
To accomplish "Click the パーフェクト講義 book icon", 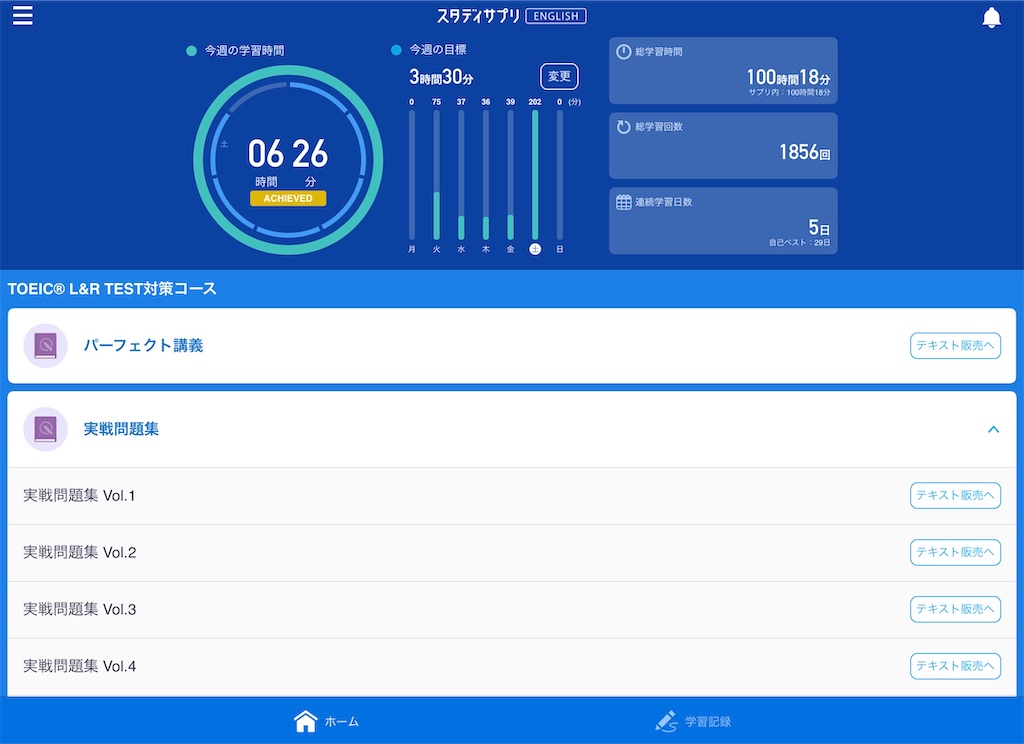I will [x=46, y=346].
